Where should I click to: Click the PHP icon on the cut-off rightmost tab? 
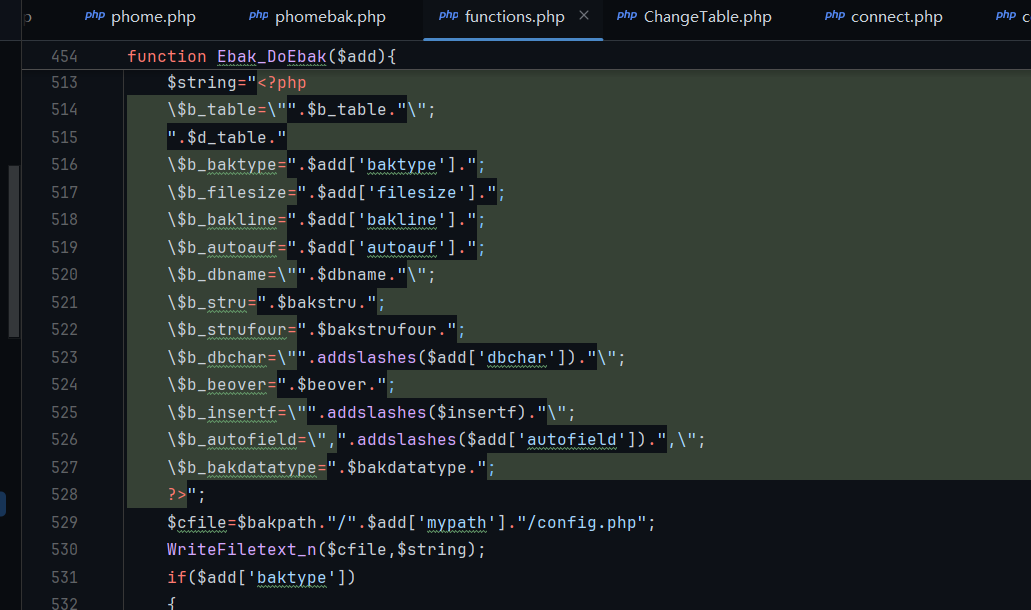pos(1008,16)
